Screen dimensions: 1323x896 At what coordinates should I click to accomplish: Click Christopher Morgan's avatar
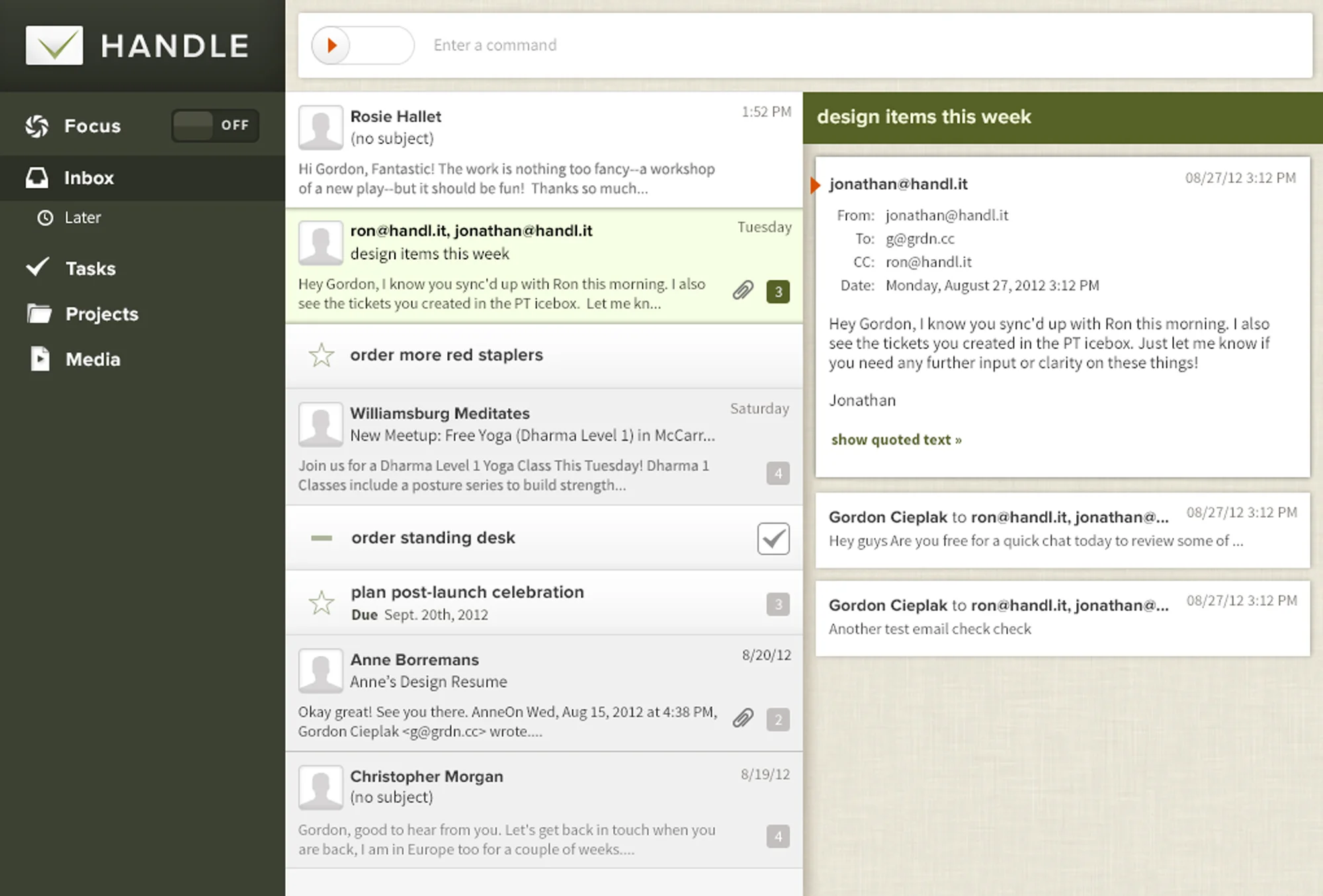coord(321,788)
